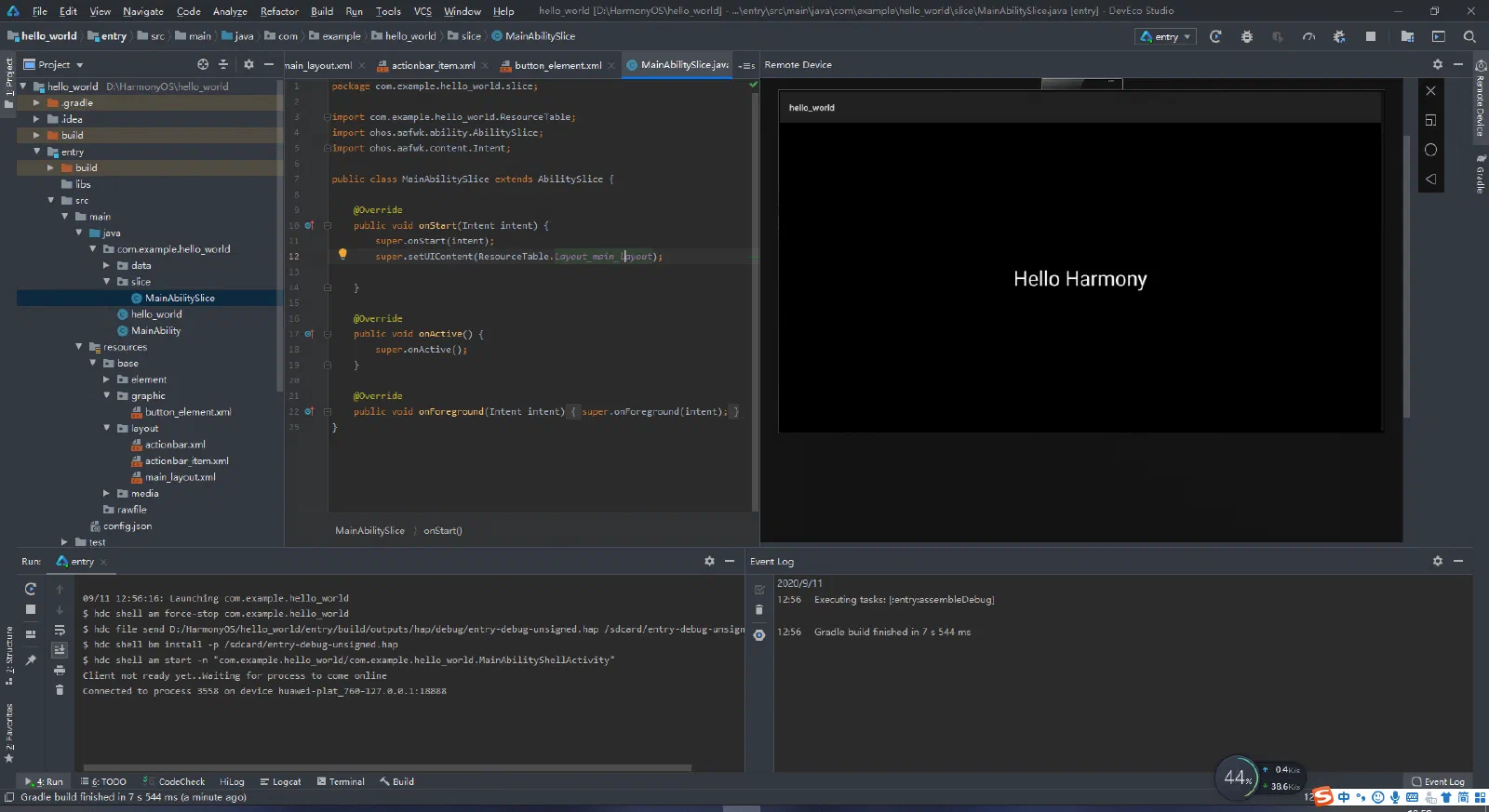
Task: Open the Project view selector dropdown
Action: pyautogui.click(x=54, y=64)
